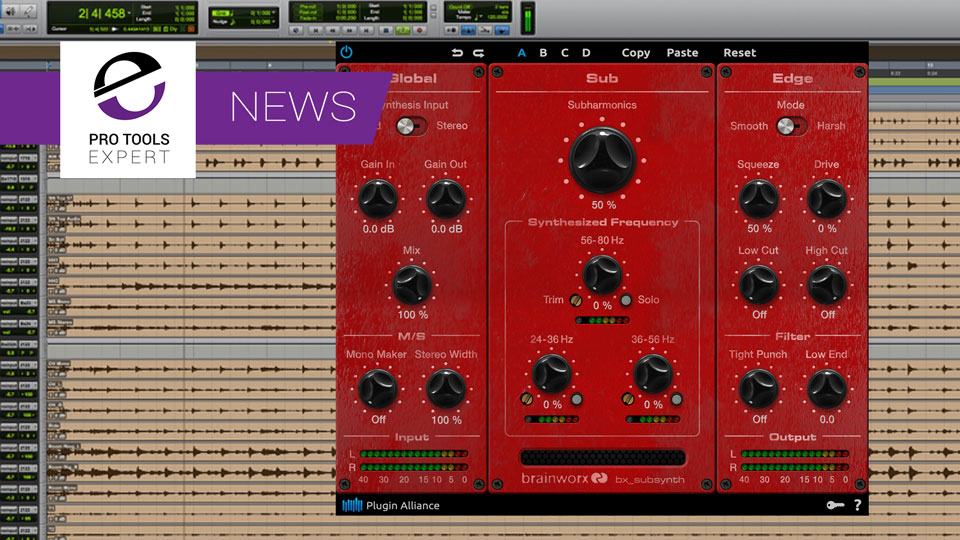Click the 24-36 Hz frequency knob
Viewport: 960px width, 540px height.
click(552, 373)
